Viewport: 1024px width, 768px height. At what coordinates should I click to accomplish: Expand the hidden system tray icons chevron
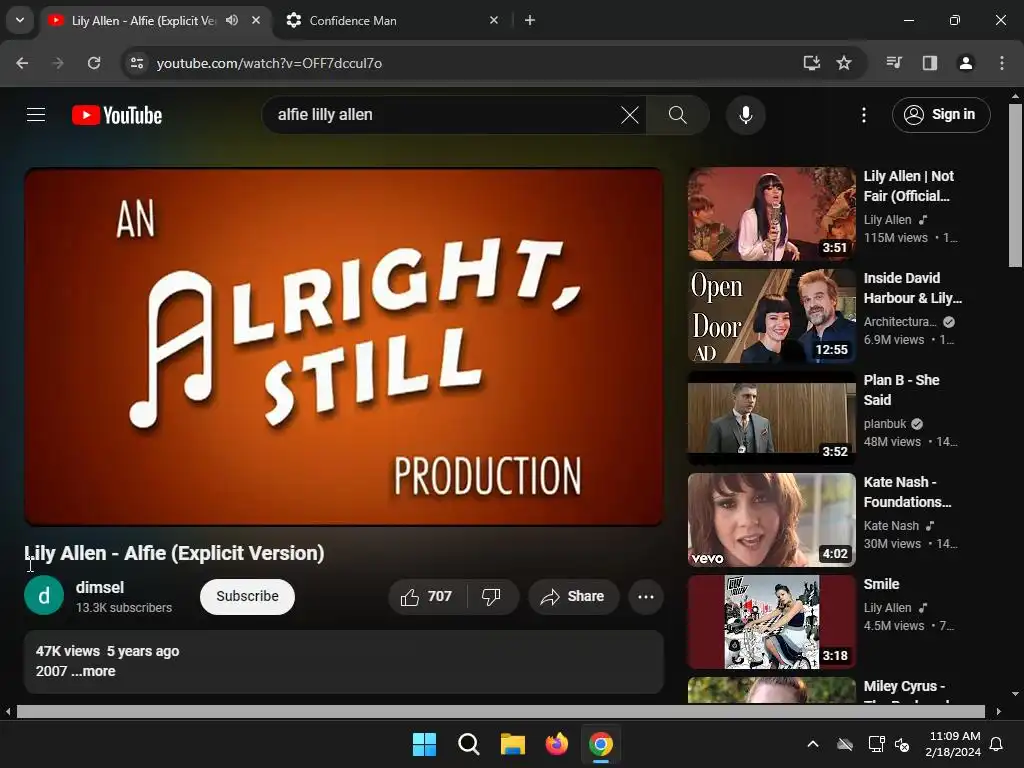coord(812,744)
